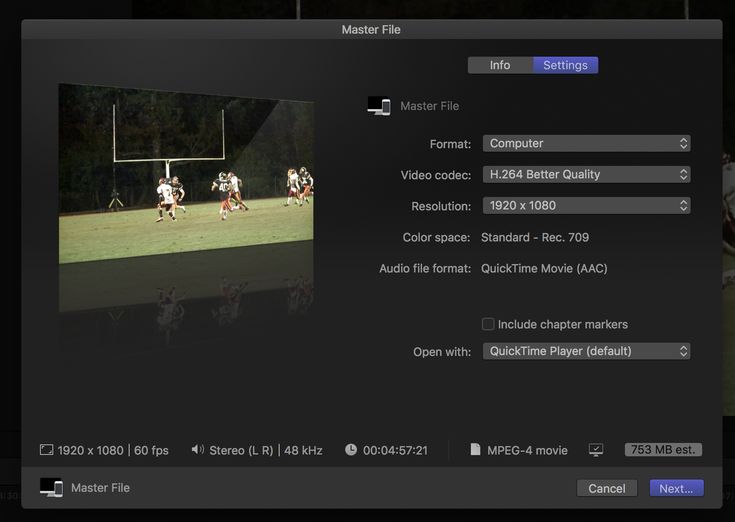This screenshot has width=735, height=522.
Task: Click the Standard - Rec. 709 color space value
Action: point(535,238)
